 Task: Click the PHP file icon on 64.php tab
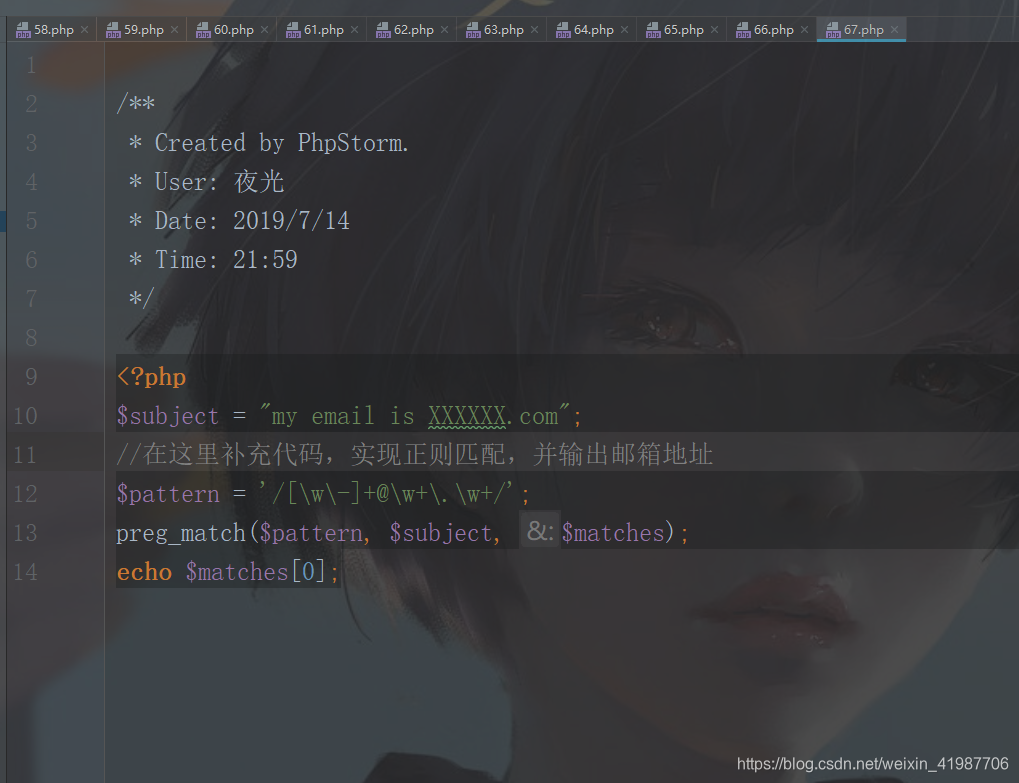563,30
